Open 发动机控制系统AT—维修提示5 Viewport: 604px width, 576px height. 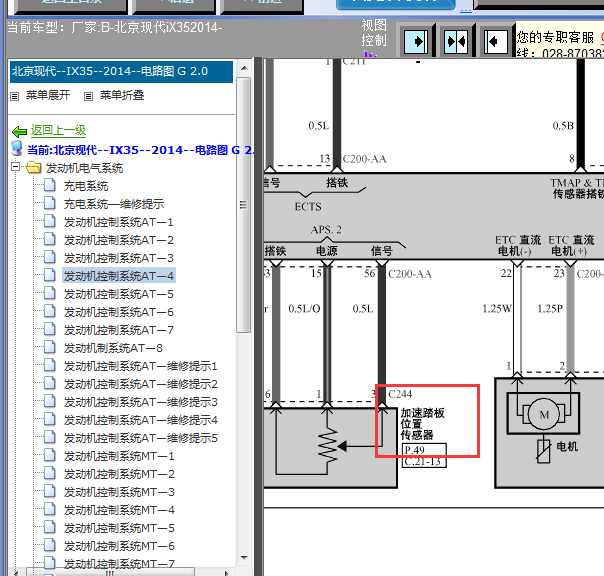click(x=141, y=438)
